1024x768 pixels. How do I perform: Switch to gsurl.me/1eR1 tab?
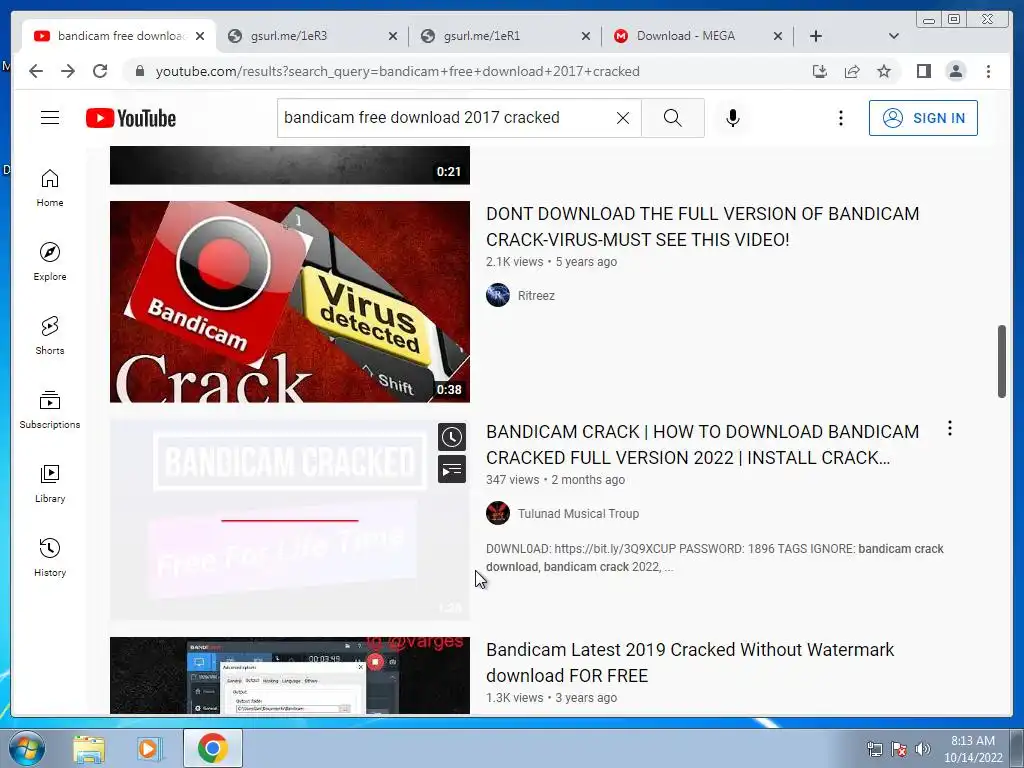(505, 36)
